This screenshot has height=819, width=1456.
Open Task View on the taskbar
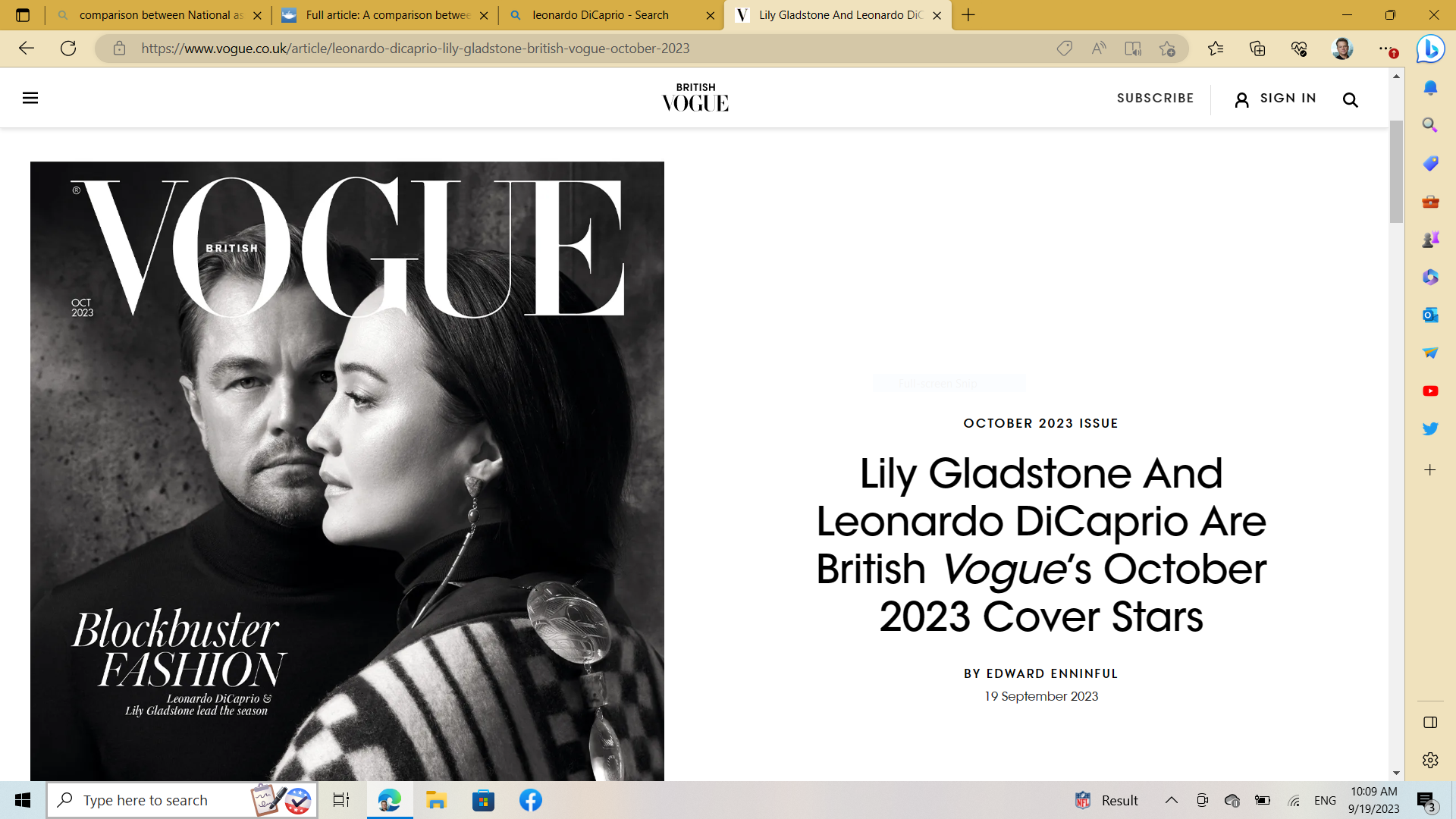[341, 800]
